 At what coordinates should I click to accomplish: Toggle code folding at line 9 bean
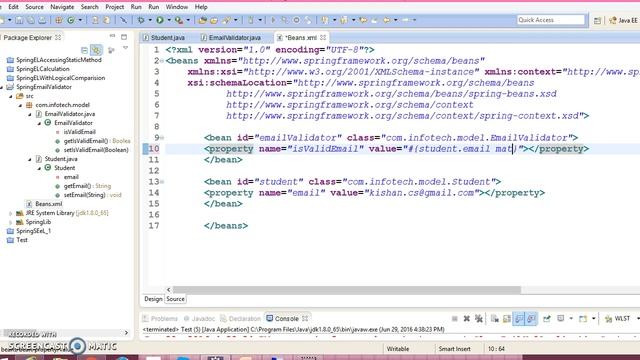click(x=162, y=138)
